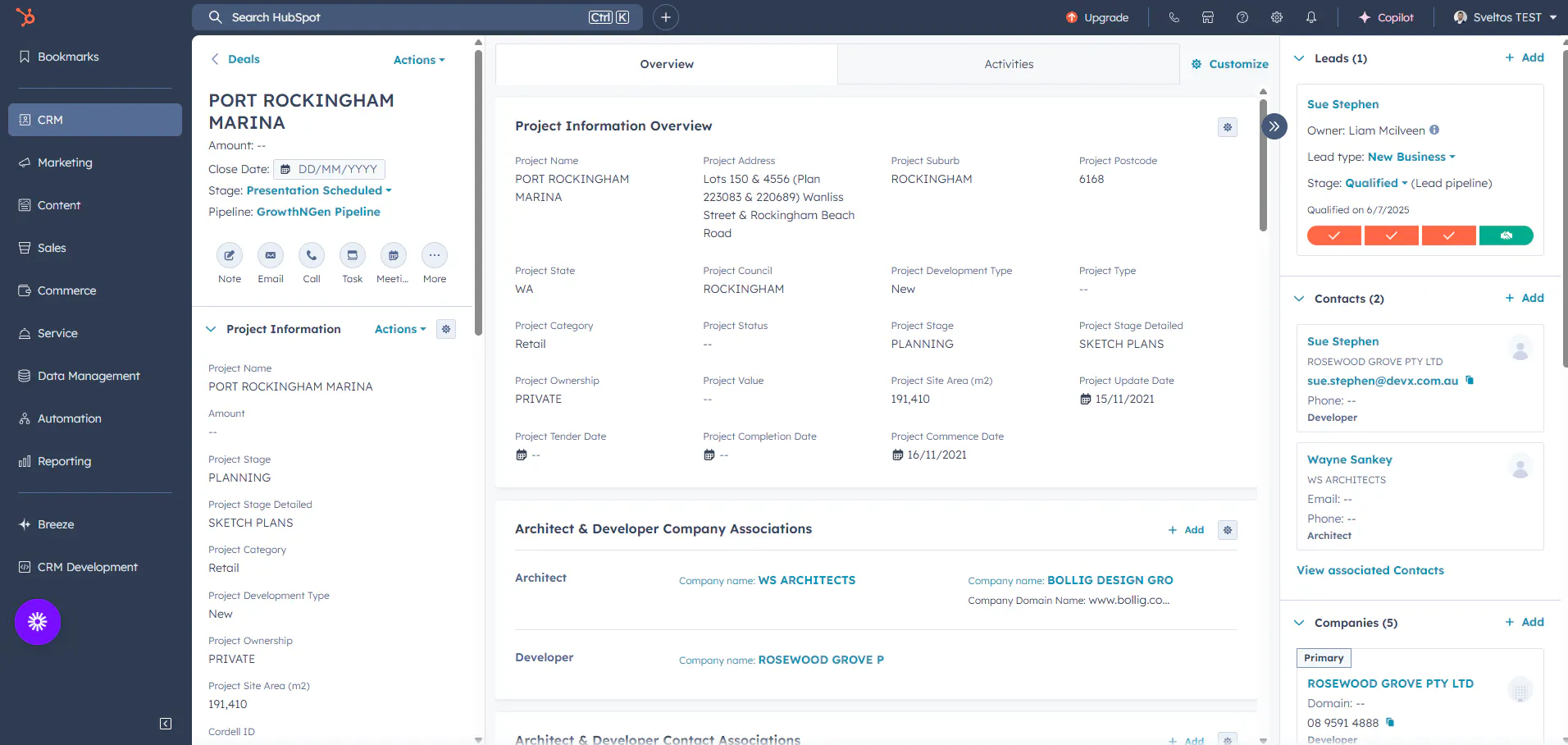Viewport: 1568px width, 745px height.
Task: Collapse the left navigation sidebar
Action: click(x=166, y=724)
